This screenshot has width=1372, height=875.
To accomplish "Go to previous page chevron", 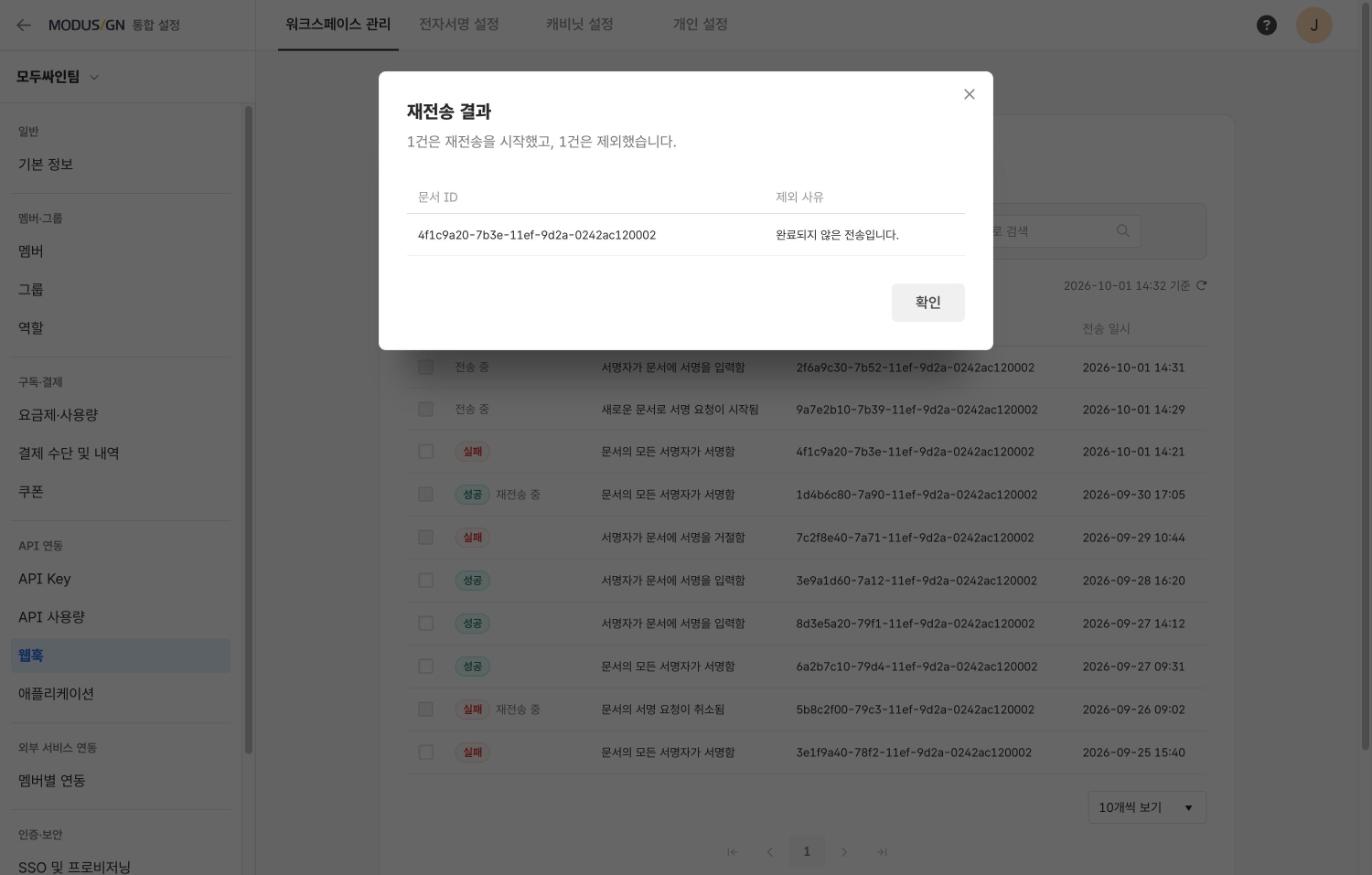I will coord(769,852).
